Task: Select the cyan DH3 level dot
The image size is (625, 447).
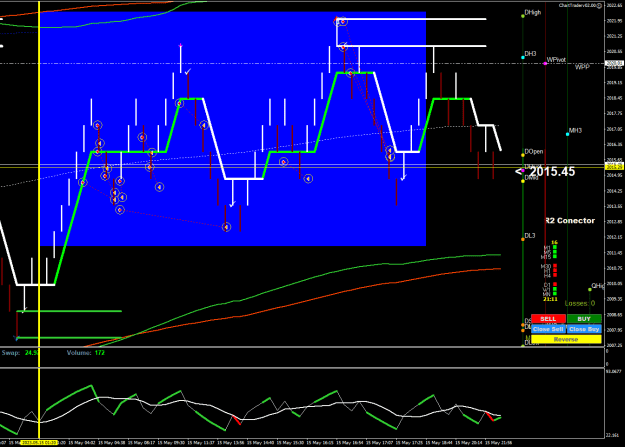Action: tap(523, 57)
